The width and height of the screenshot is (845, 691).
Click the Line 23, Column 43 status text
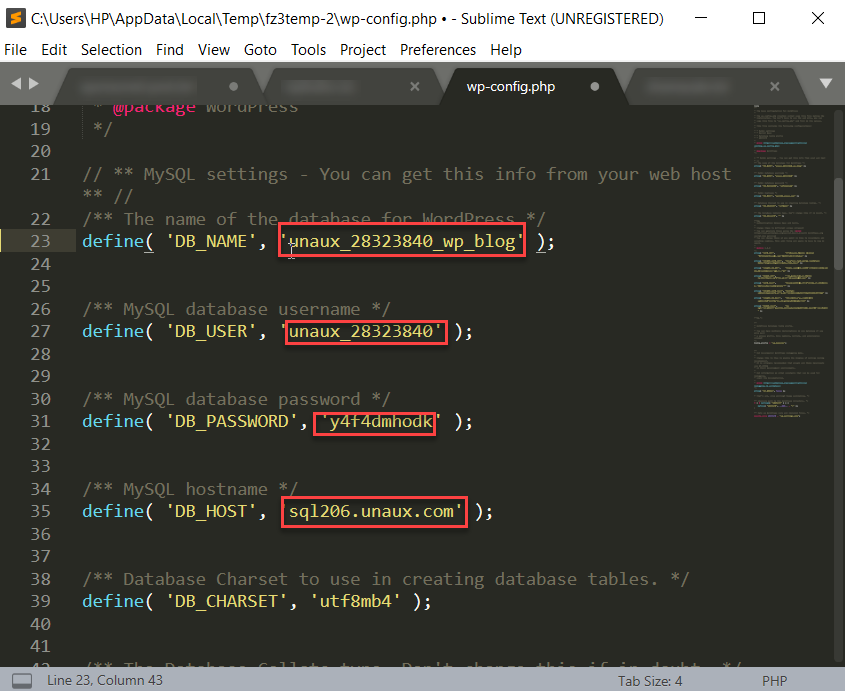pos(105,680)
